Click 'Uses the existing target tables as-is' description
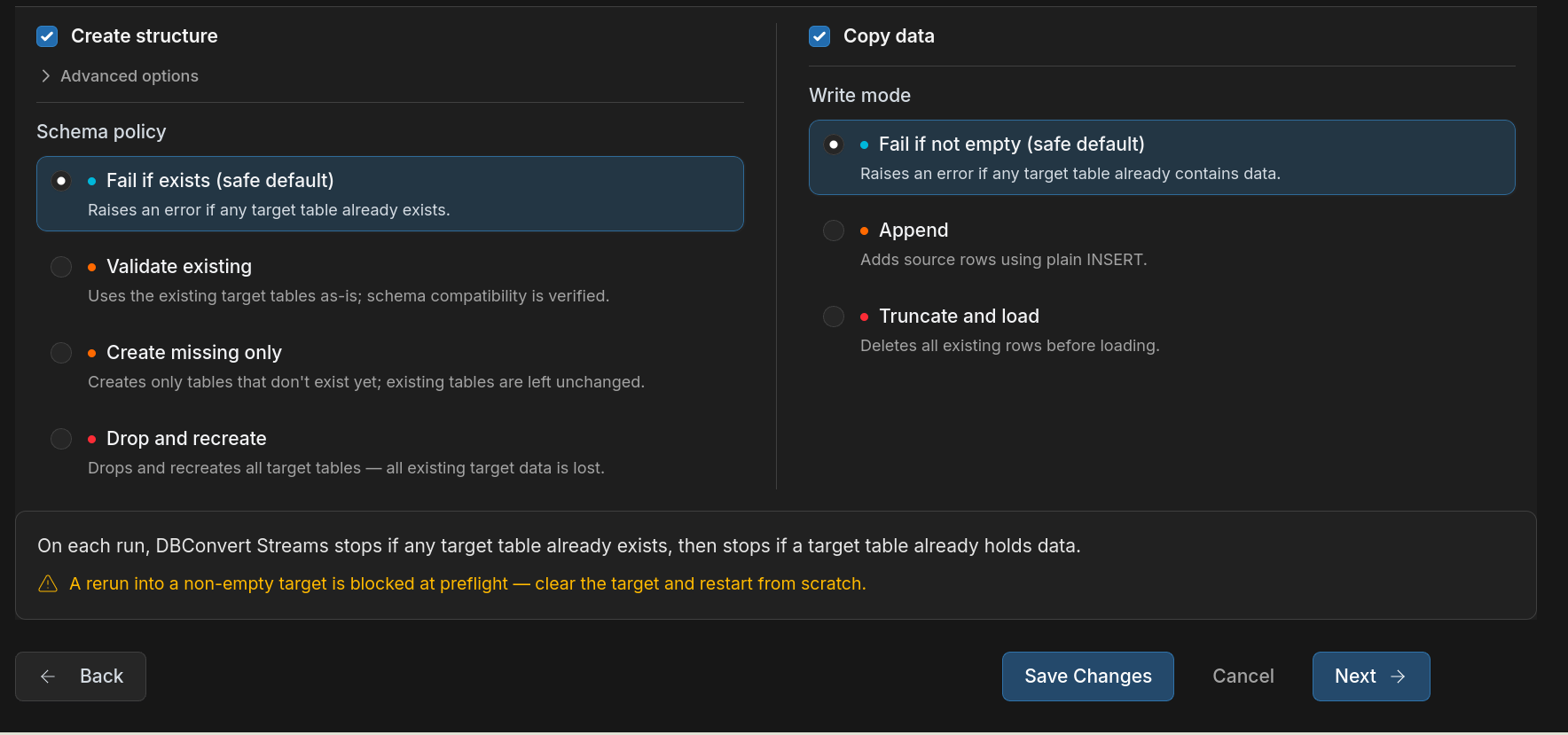The height and width of the screenshot is (735, 1568). (x=349, y=296)
